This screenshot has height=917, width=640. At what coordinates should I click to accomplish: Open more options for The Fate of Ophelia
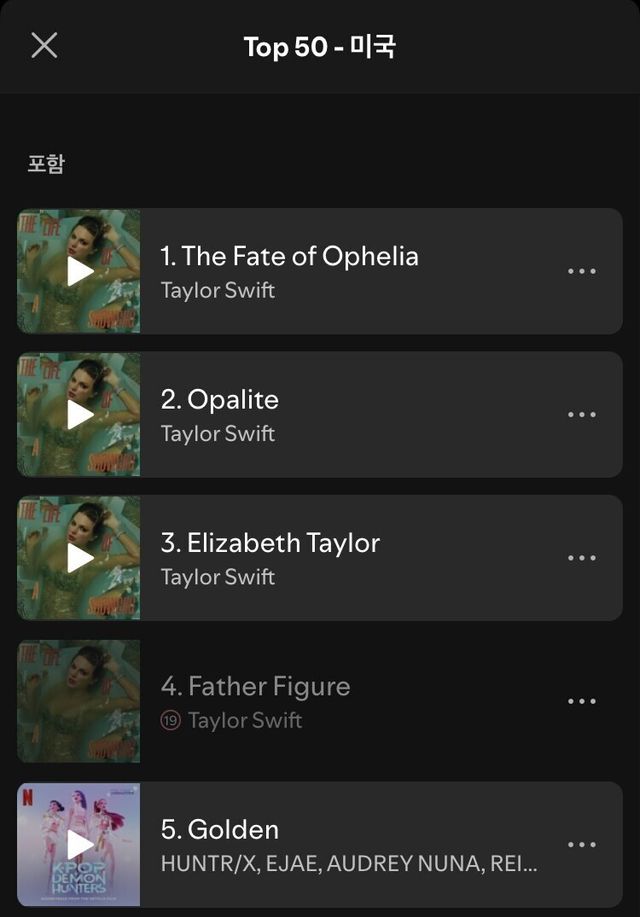coord(581,271)
